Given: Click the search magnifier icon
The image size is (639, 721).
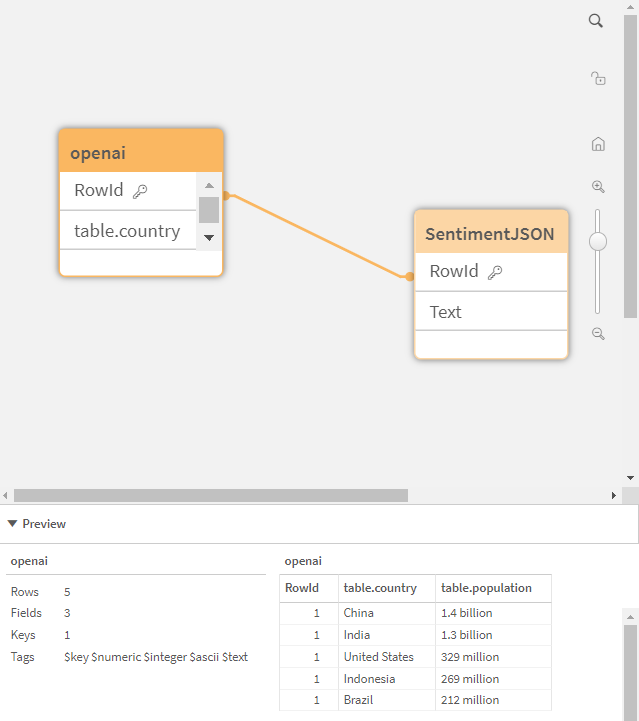Looking at the screenshot, I should [x=596, y=21].
